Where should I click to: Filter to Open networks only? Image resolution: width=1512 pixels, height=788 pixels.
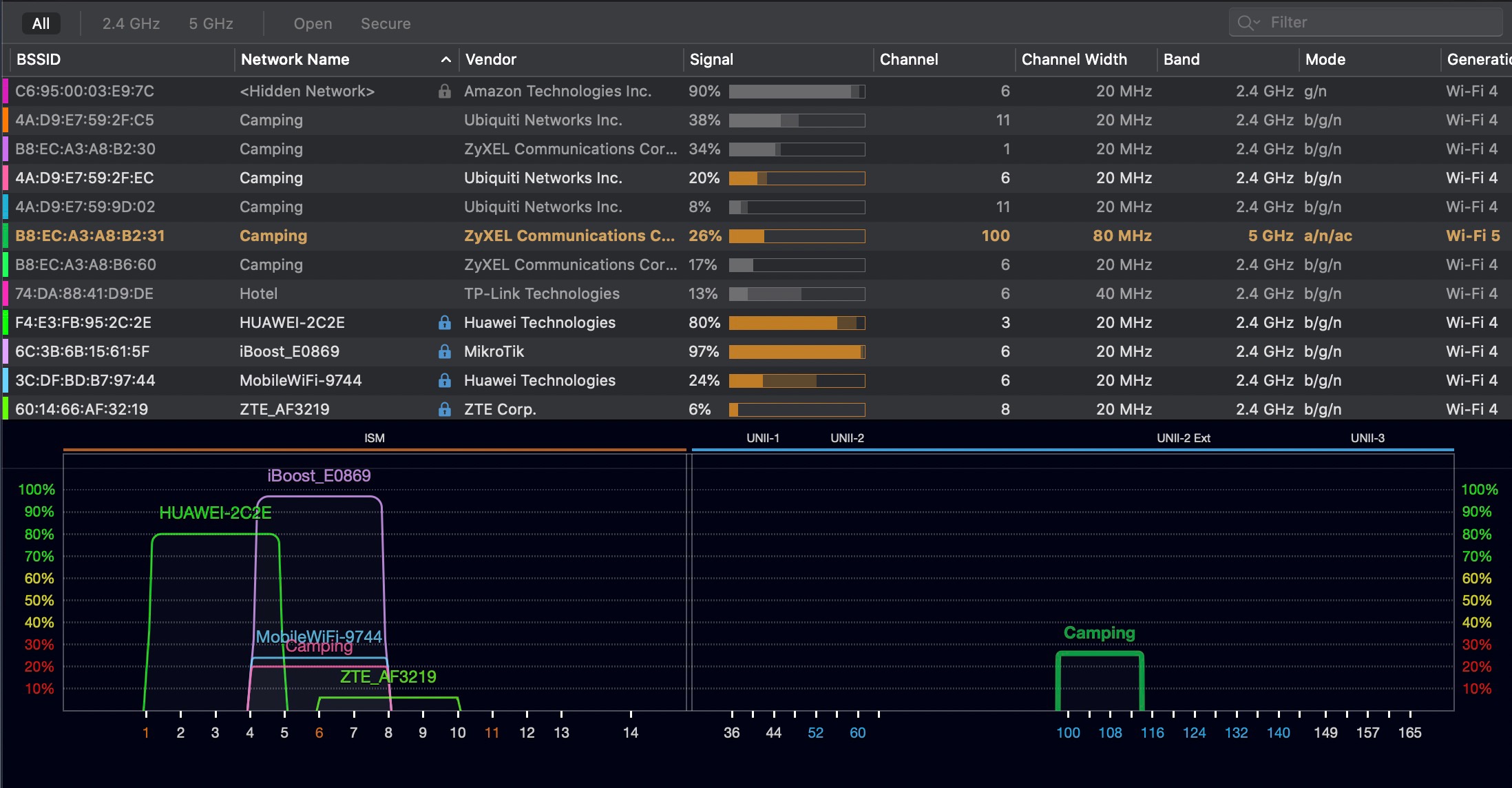tap(313, 23)
